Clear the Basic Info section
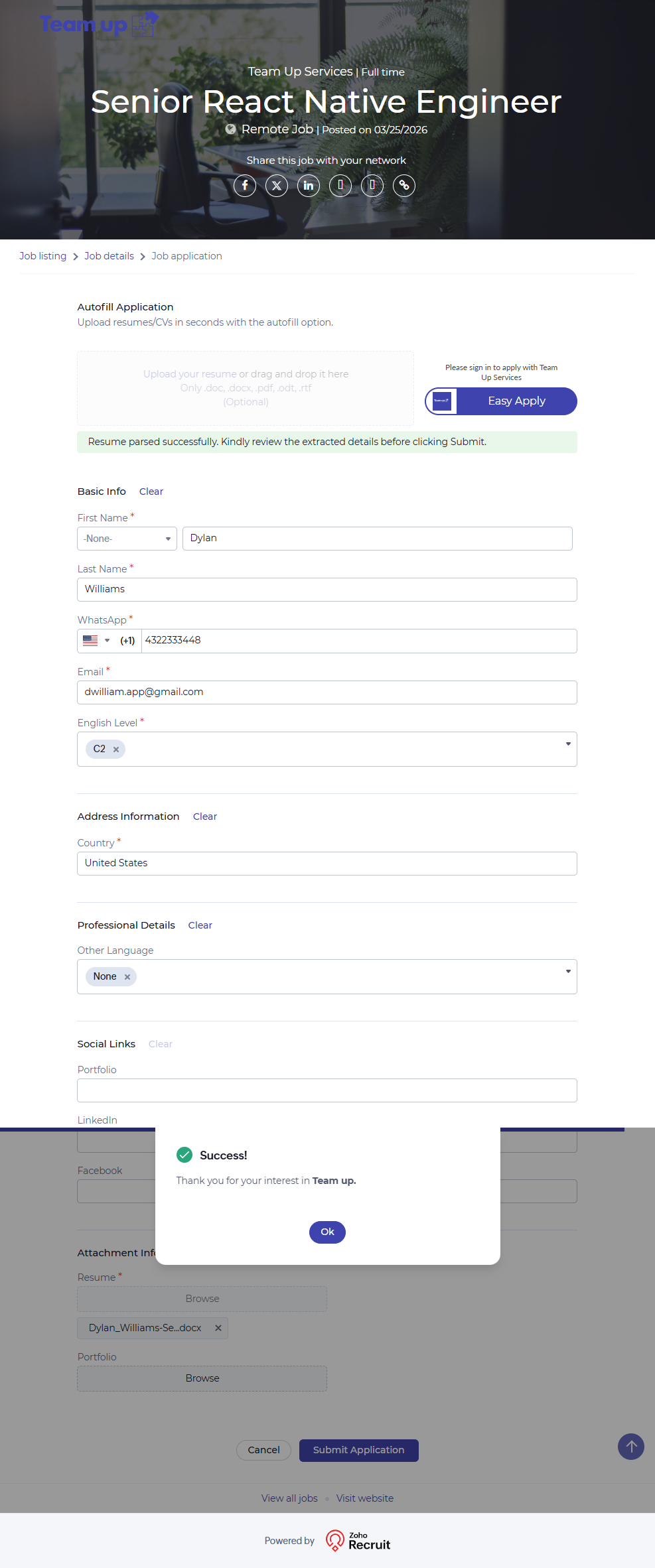Viewport: 655px width, 1568px height. 151,491
